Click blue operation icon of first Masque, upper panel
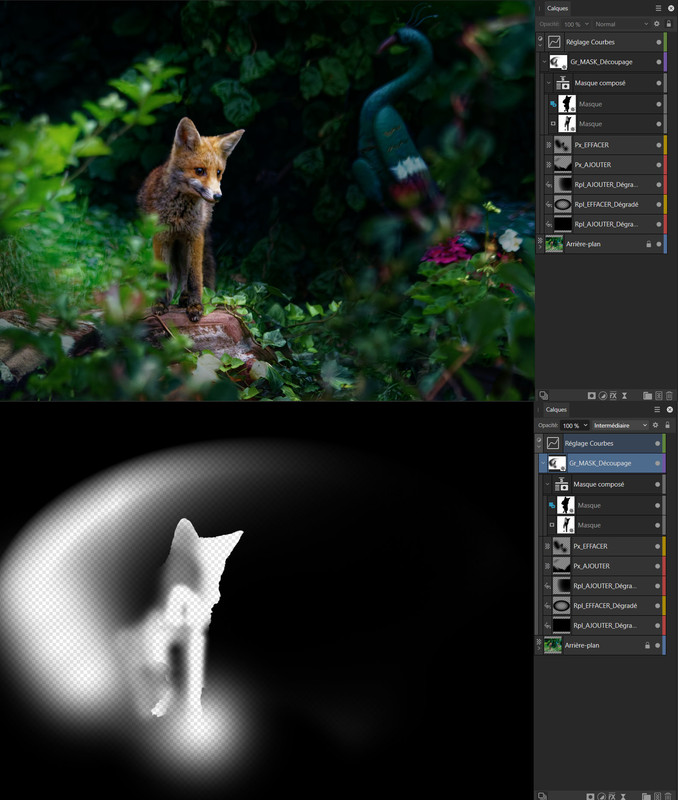This screenshot has width=678, height=800. (553, 104)
